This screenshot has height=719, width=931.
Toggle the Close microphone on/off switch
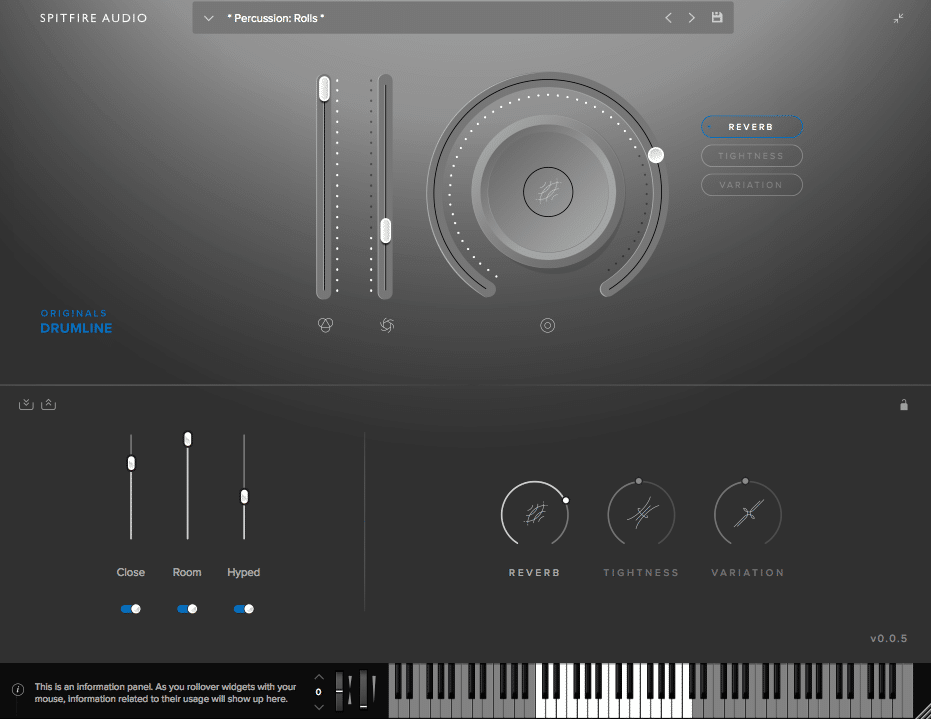click(x=130, y=608)
